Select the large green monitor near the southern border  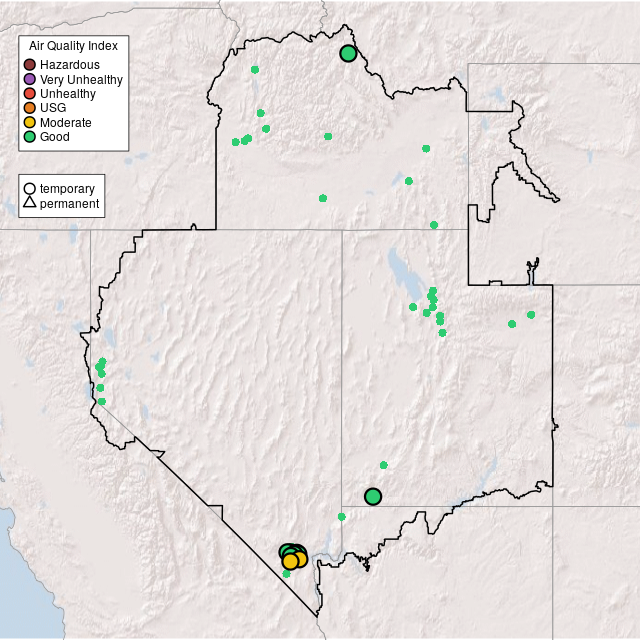coord(373,497)
